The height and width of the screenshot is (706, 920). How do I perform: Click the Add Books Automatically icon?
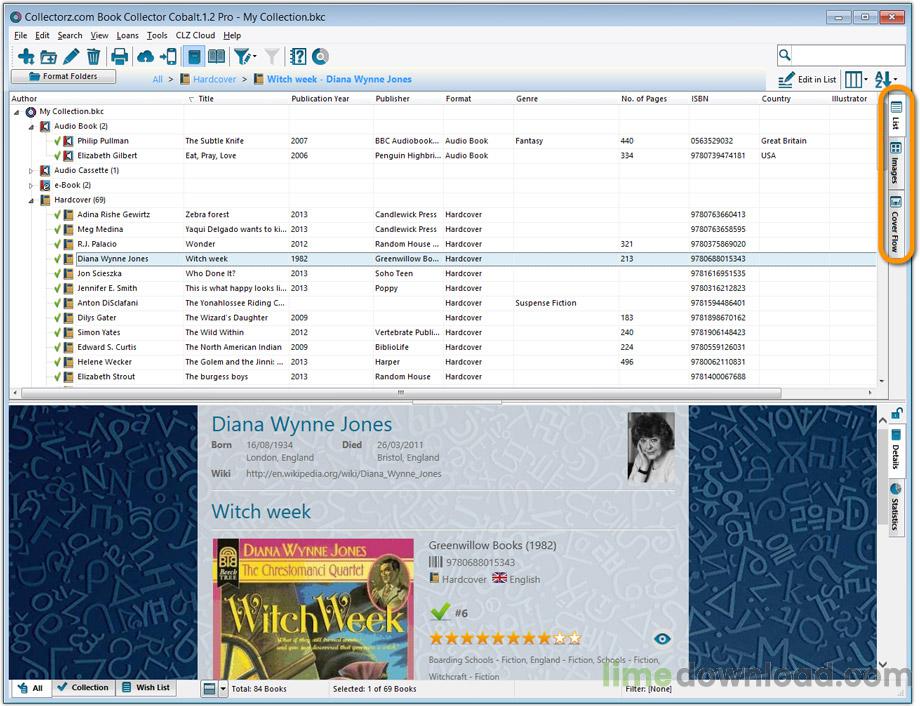tap(26, 57)
